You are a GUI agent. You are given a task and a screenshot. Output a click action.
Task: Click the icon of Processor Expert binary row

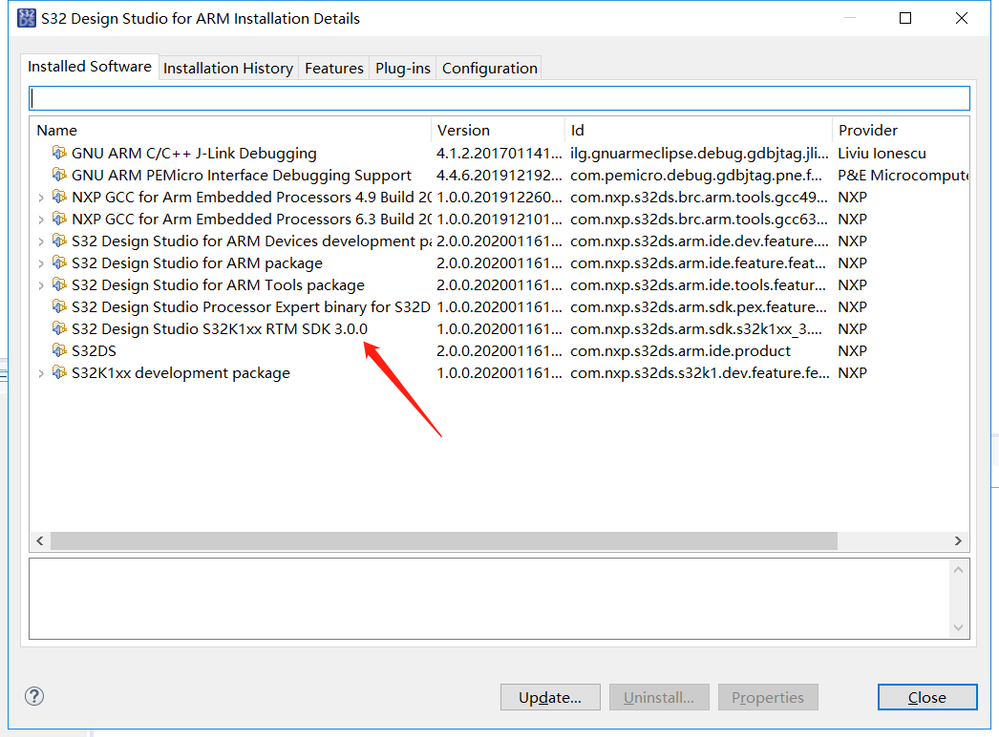click(x=59, y=306)
